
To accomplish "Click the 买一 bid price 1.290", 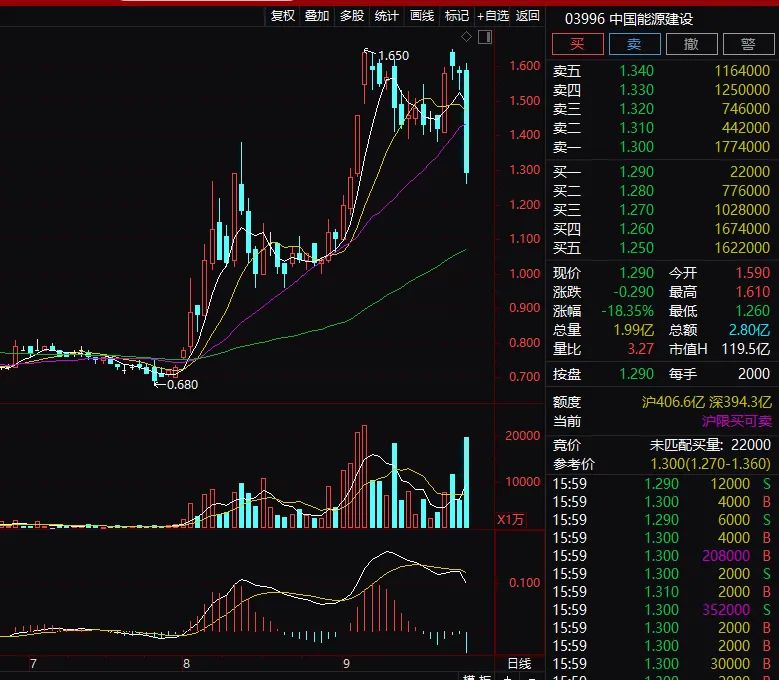I will (635, 172).
